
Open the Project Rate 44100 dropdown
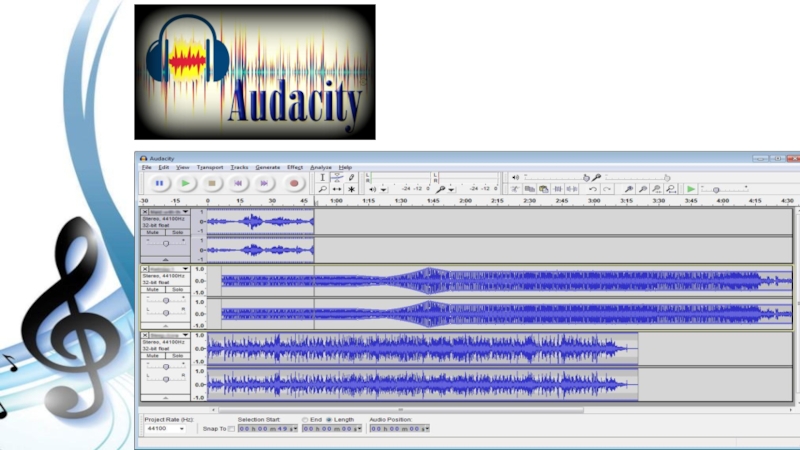[x=165, y=429]
